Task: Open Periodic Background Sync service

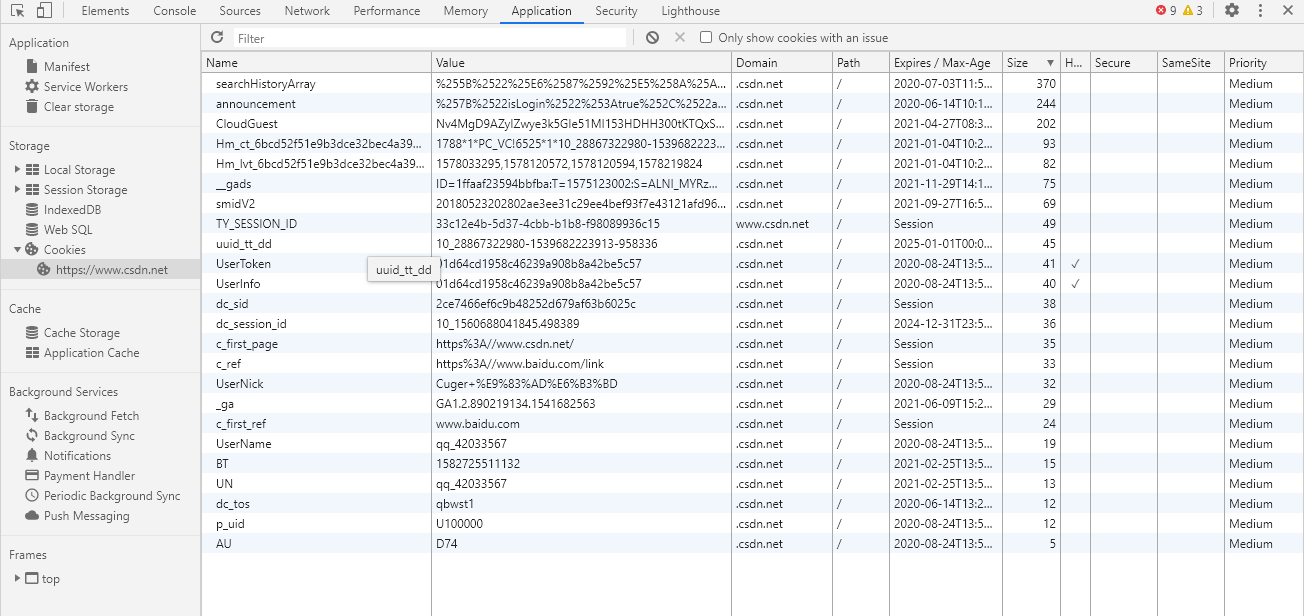Action: click(112, 496)
